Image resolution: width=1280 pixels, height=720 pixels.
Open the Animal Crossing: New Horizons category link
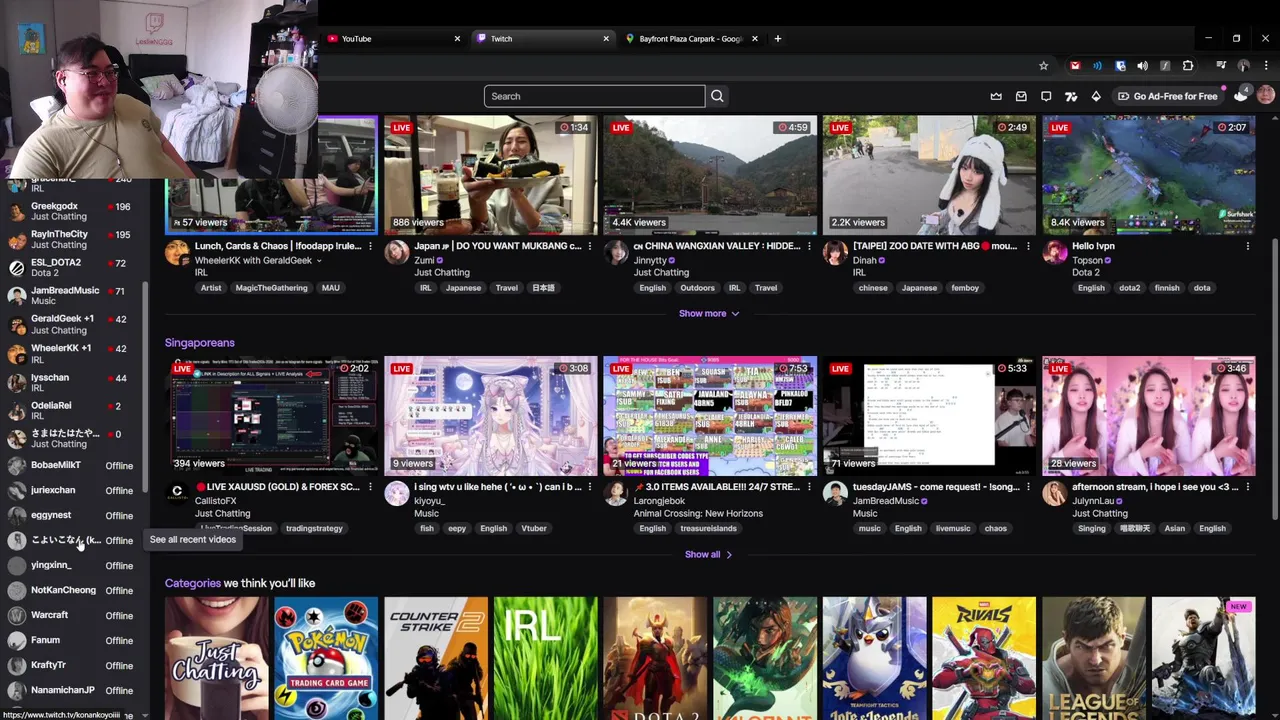698,513
